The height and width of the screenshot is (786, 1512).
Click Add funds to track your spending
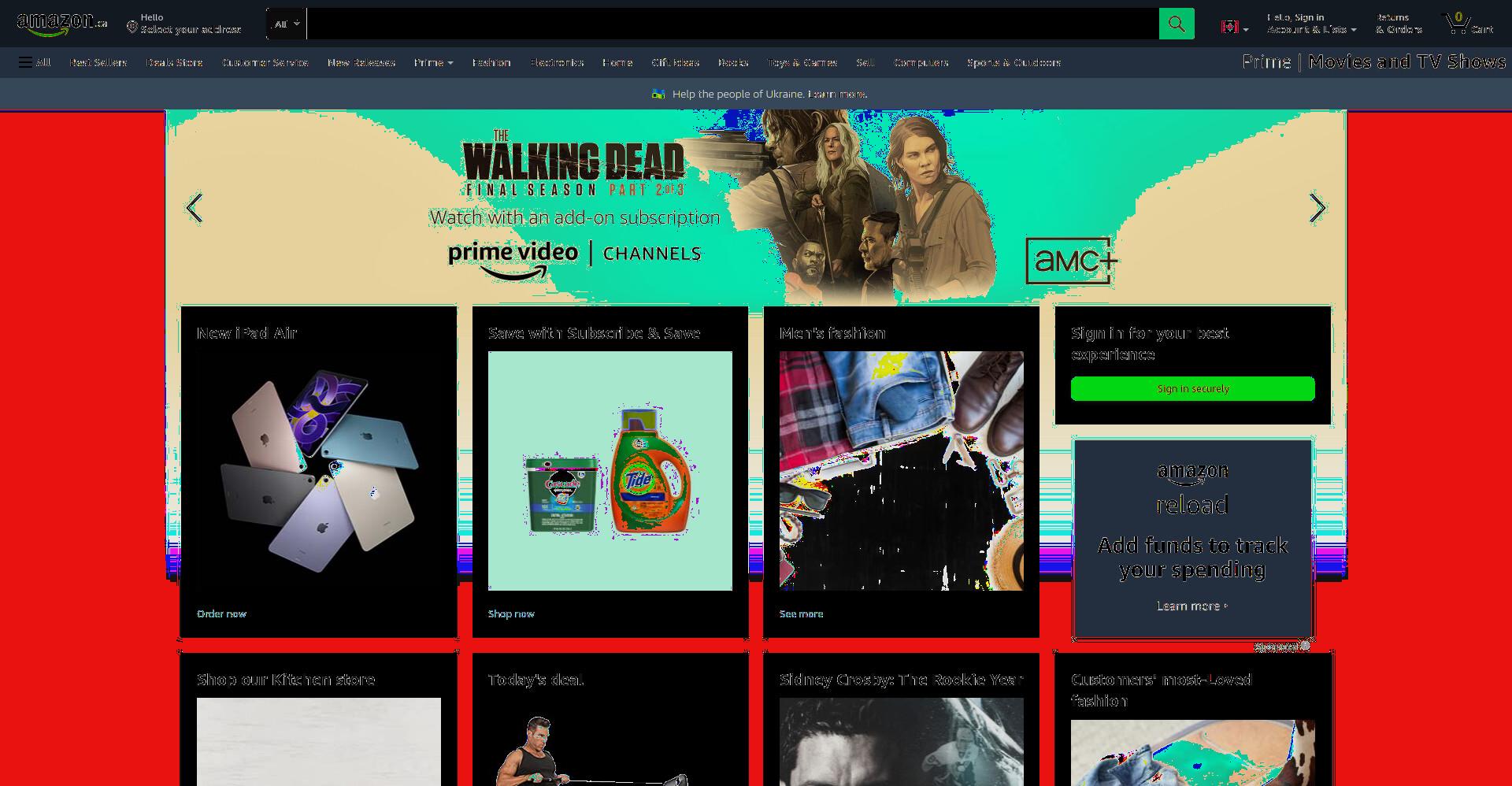(x=1192, y=557)
